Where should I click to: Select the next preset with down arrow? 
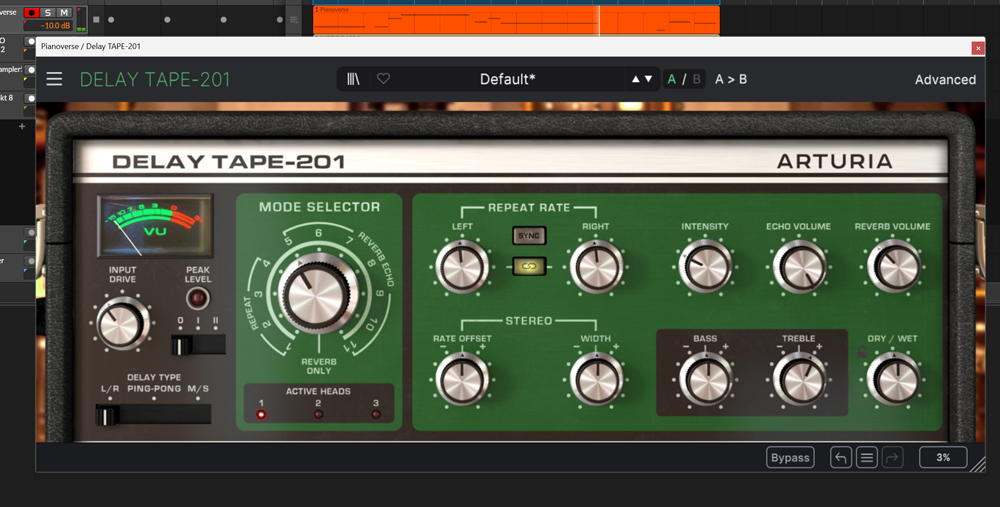649,79
